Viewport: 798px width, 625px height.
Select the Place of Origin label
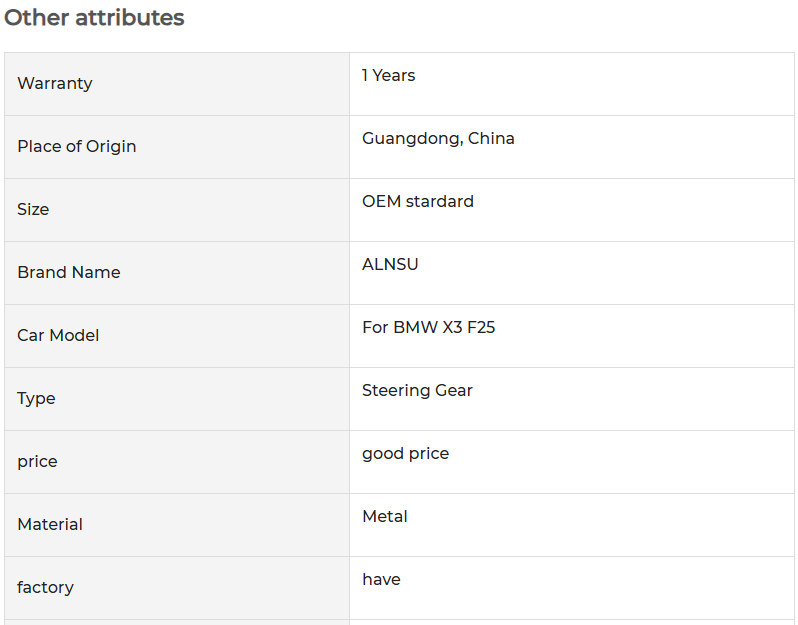(77, 147)
